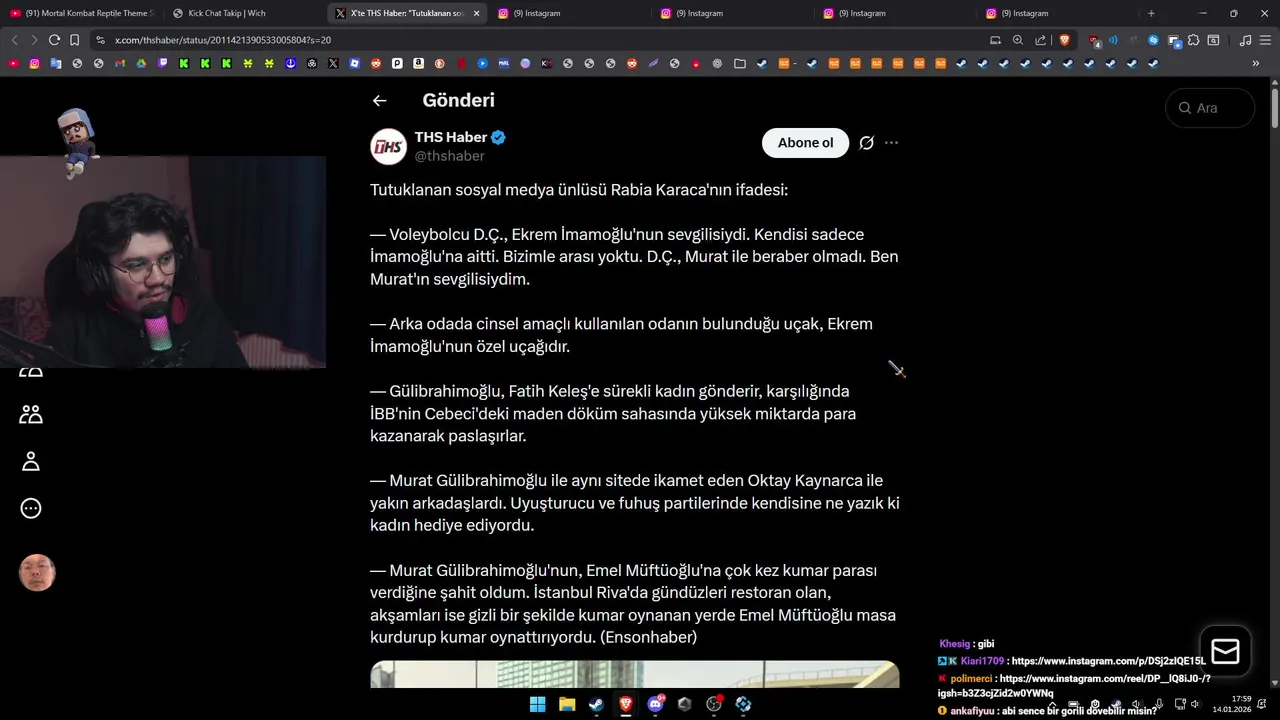Viewport: 1280px width, 720px height.
Task: Open the Windows Start menu
Action: pyautogui.click(x=537, y=704)
